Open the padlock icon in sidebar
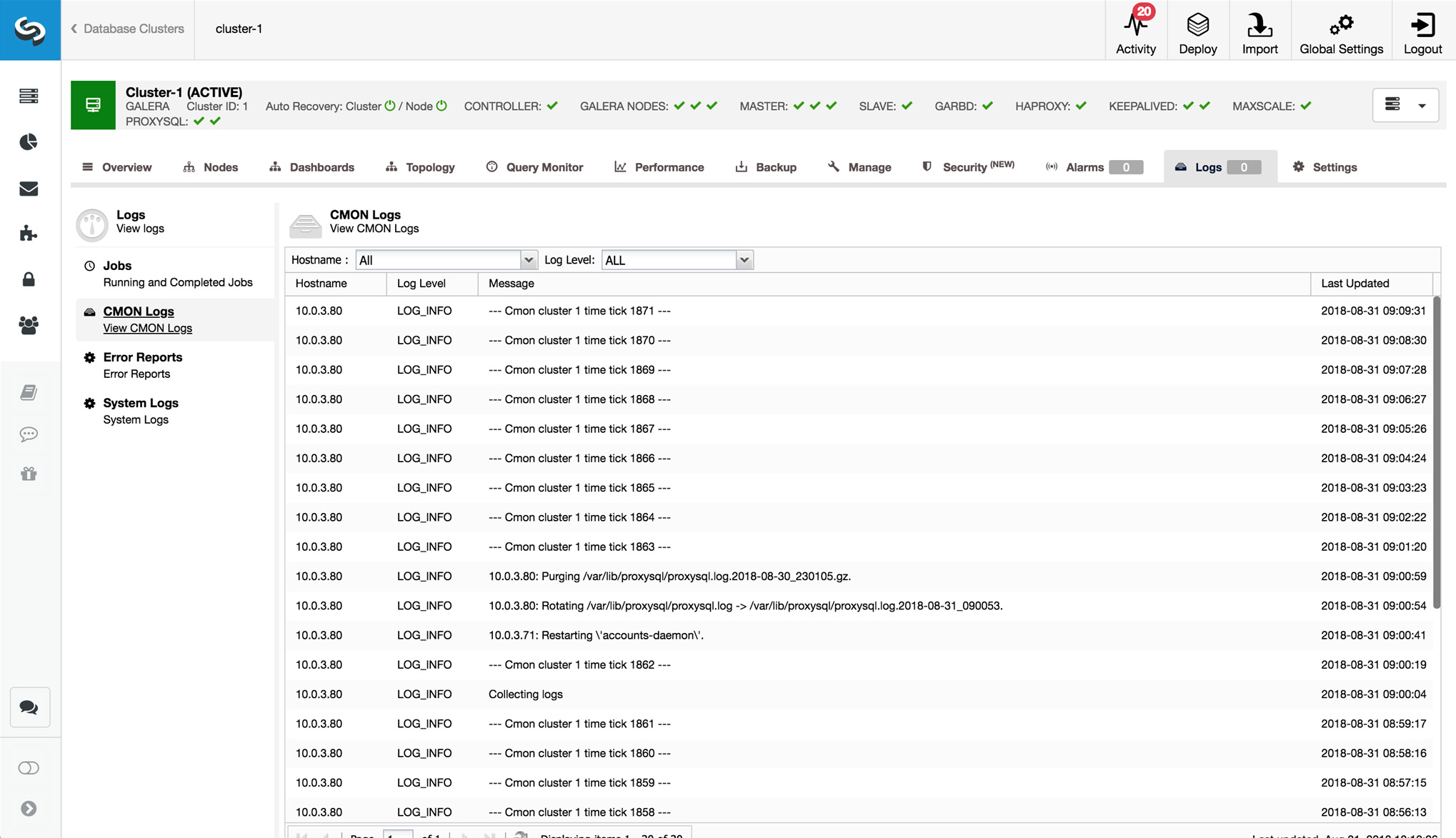This screenshot has height=838, width=1456. click(x=29, y=279)
